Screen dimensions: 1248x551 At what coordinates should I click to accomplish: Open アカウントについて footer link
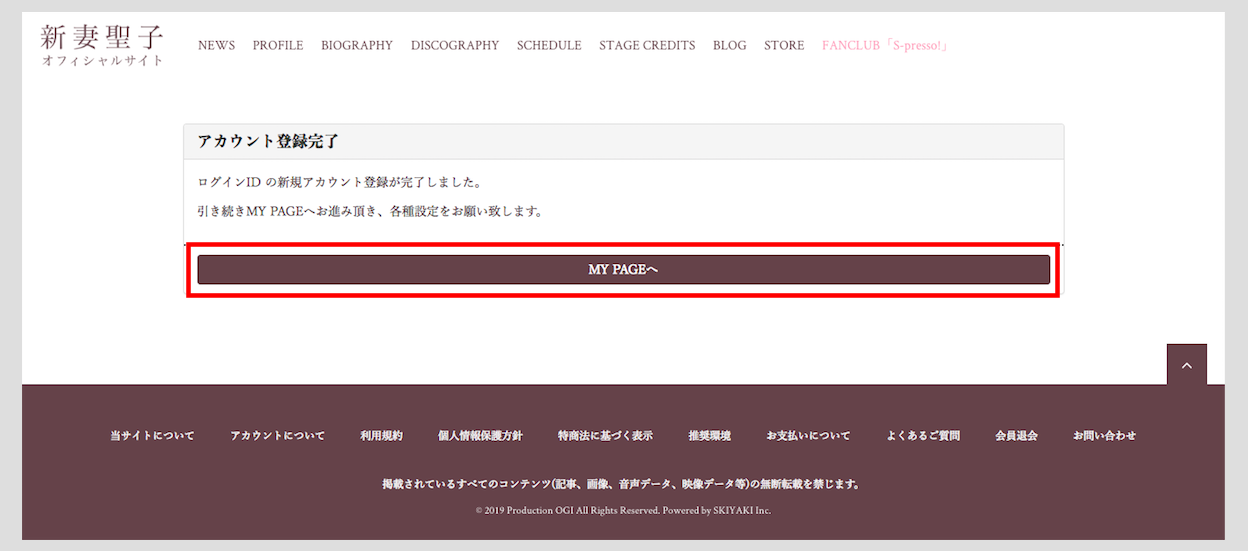point(277,436)
